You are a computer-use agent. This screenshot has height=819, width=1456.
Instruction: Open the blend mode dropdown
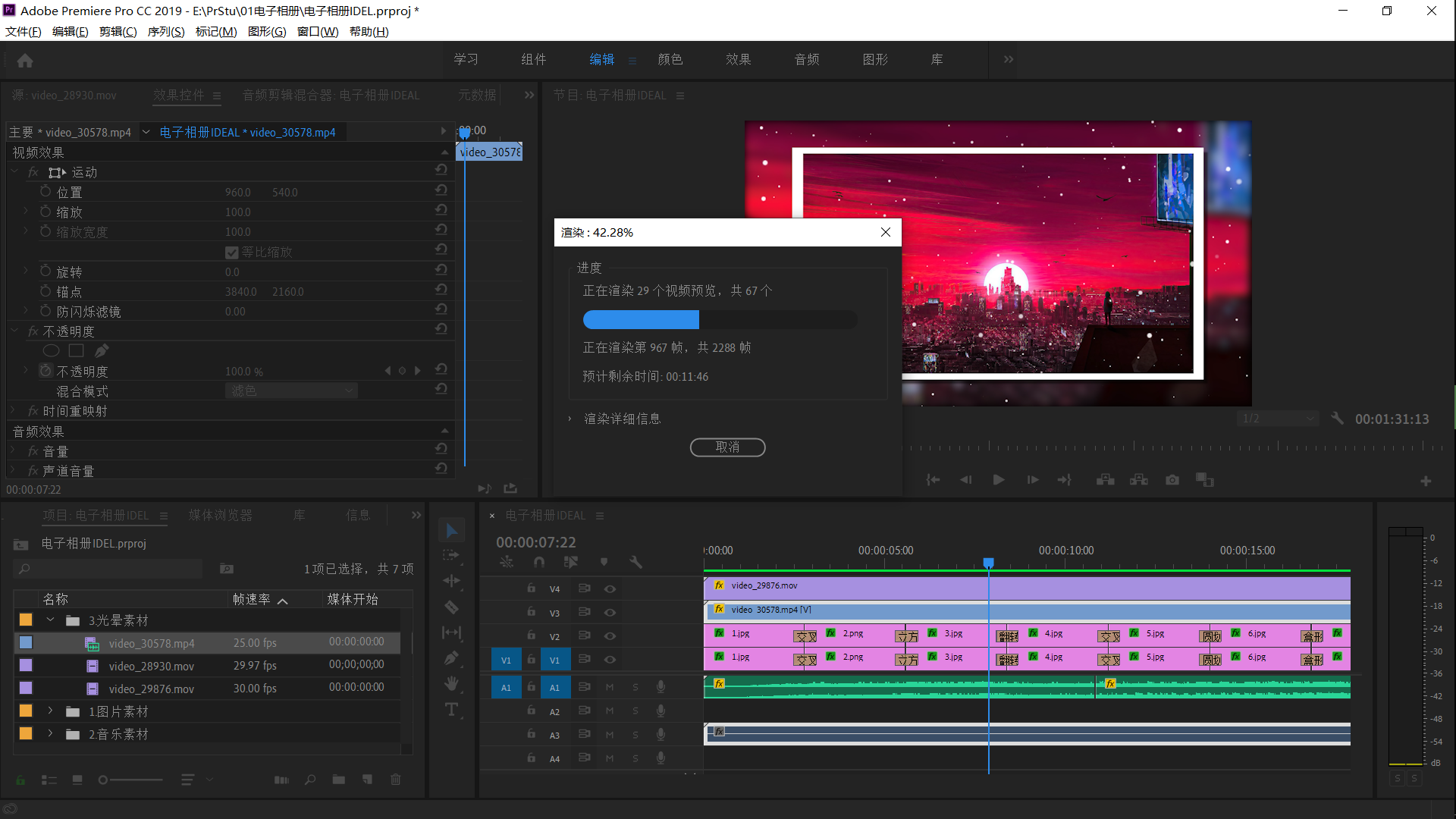[x=291, y=391]
